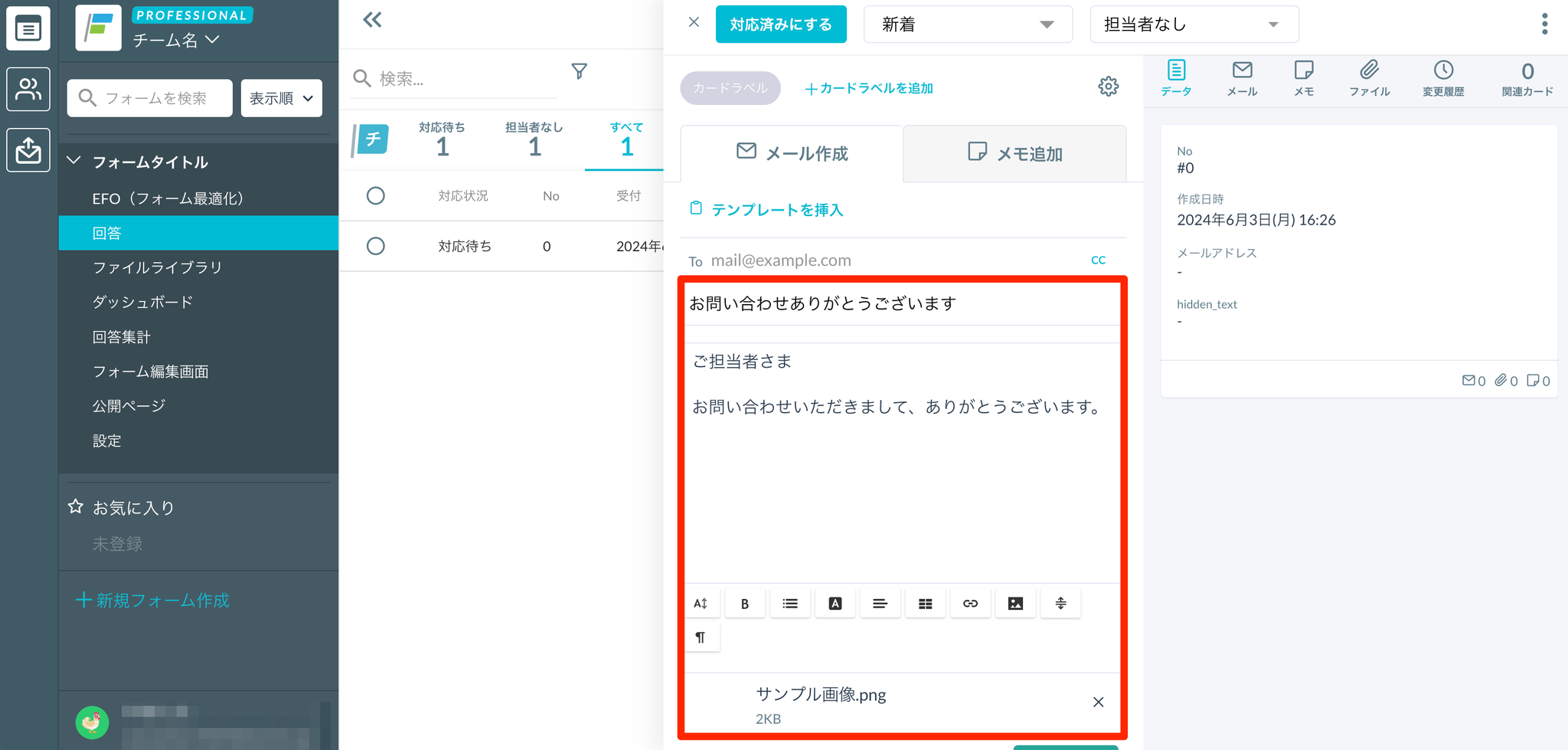The height and width of the screenshot is (750, 1568).
Task: Show すべて responses filter
Action: 626,139
